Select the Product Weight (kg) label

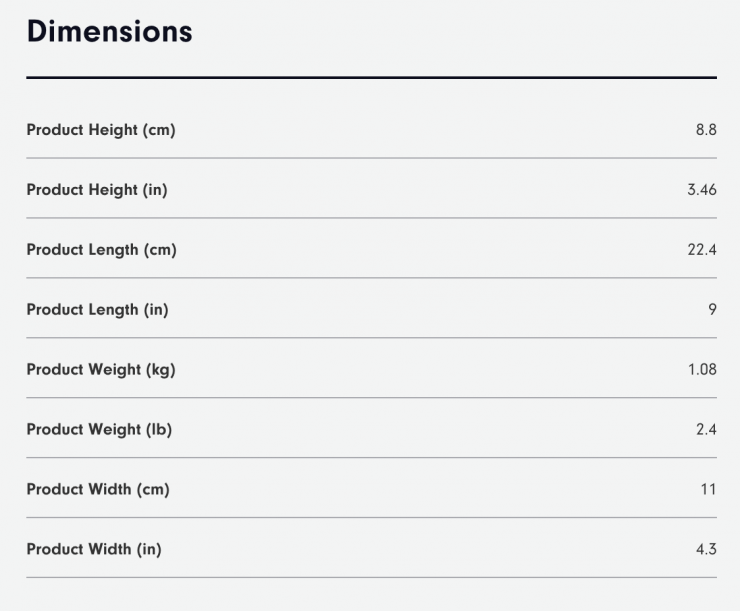coord(100,370)
